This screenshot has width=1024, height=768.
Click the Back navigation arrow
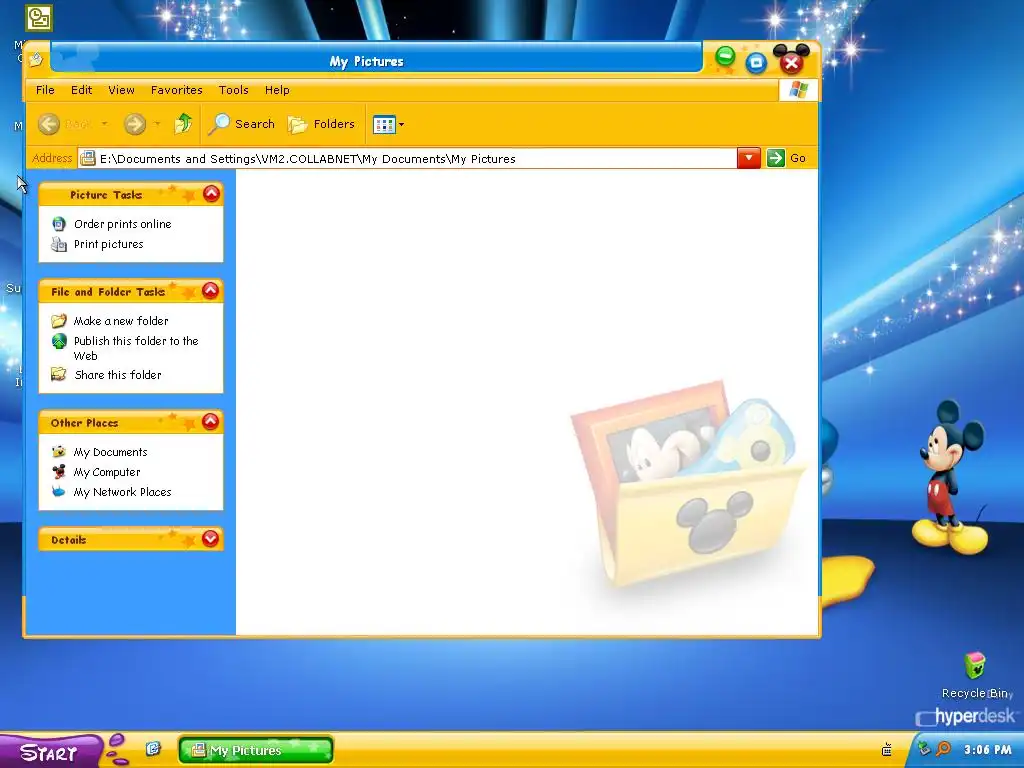point(49,124)
